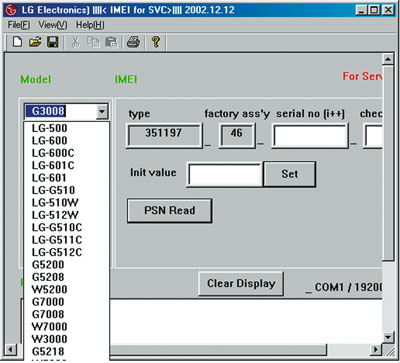400x363 pixels.
Task: Click the Paste clipboard icon
Action: point(111,42)
